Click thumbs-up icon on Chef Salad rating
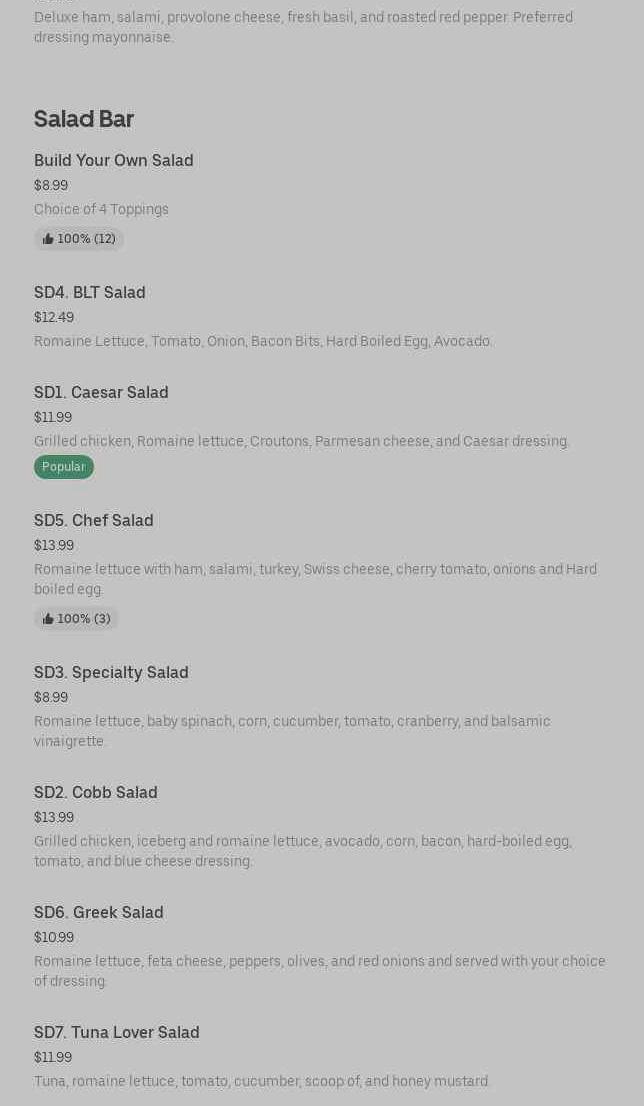This screenshot has width=644, height=1106. (48, 619)
